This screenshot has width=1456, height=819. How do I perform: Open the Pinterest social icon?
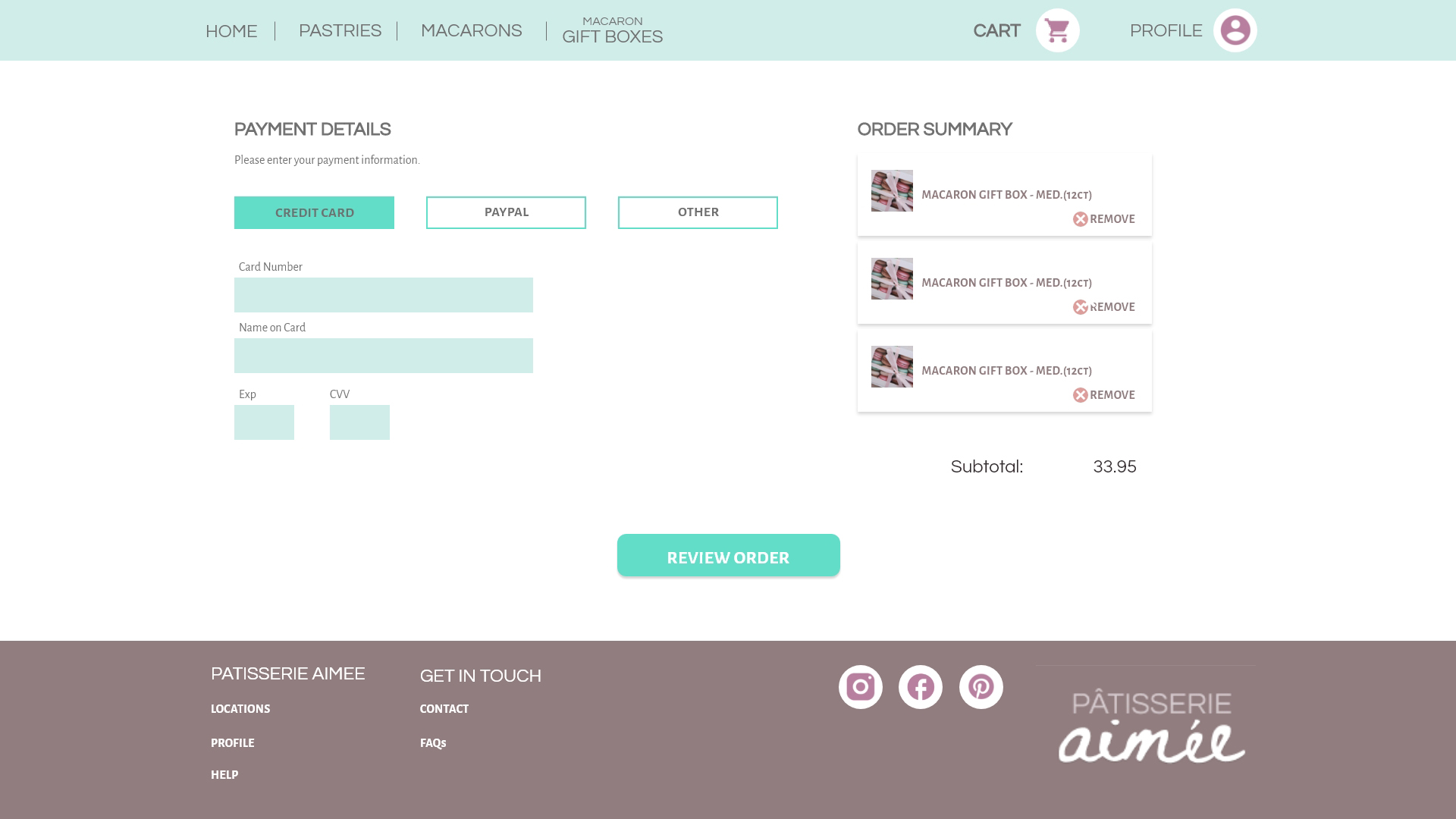pos(981,687)
